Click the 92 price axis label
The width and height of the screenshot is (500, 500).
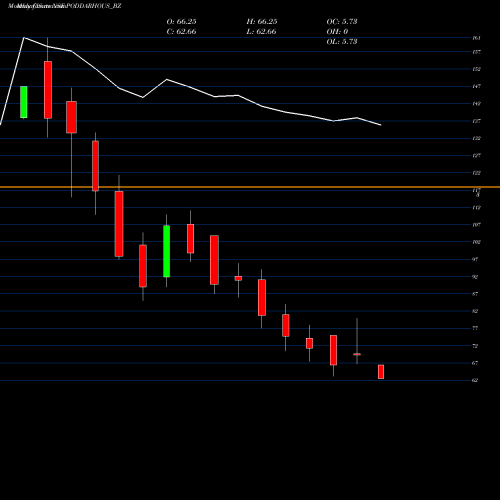475,277
